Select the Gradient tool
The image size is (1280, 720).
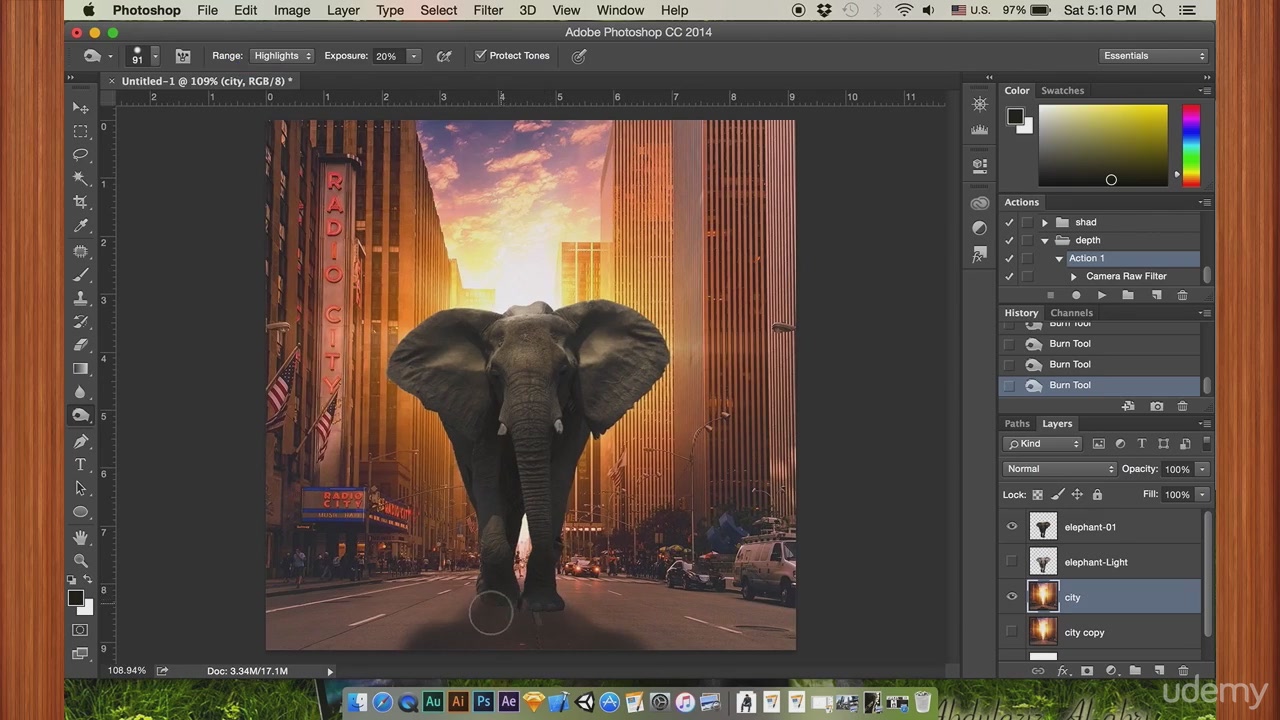80,369
